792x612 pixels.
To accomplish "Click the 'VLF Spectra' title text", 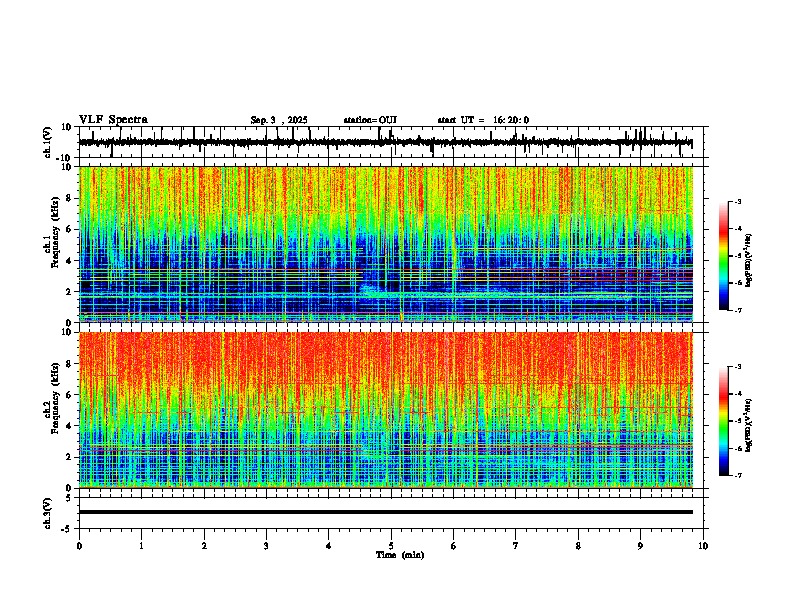I will [x=113, y=120].
